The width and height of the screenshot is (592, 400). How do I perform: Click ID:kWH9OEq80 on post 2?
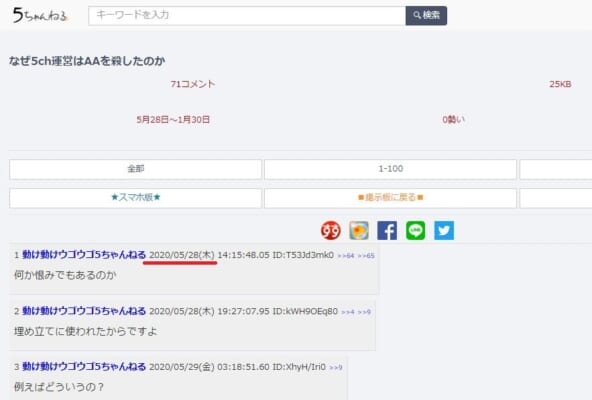[305, 312]
